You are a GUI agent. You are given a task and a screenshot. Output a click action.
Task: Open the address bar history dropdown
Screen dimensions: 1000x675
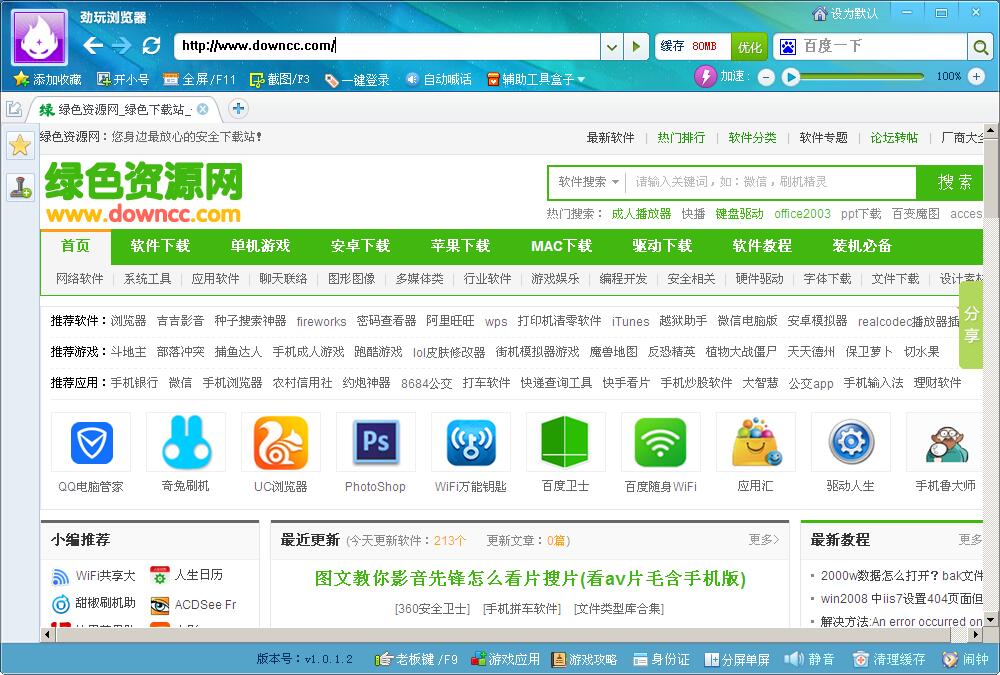coord(611,46)
